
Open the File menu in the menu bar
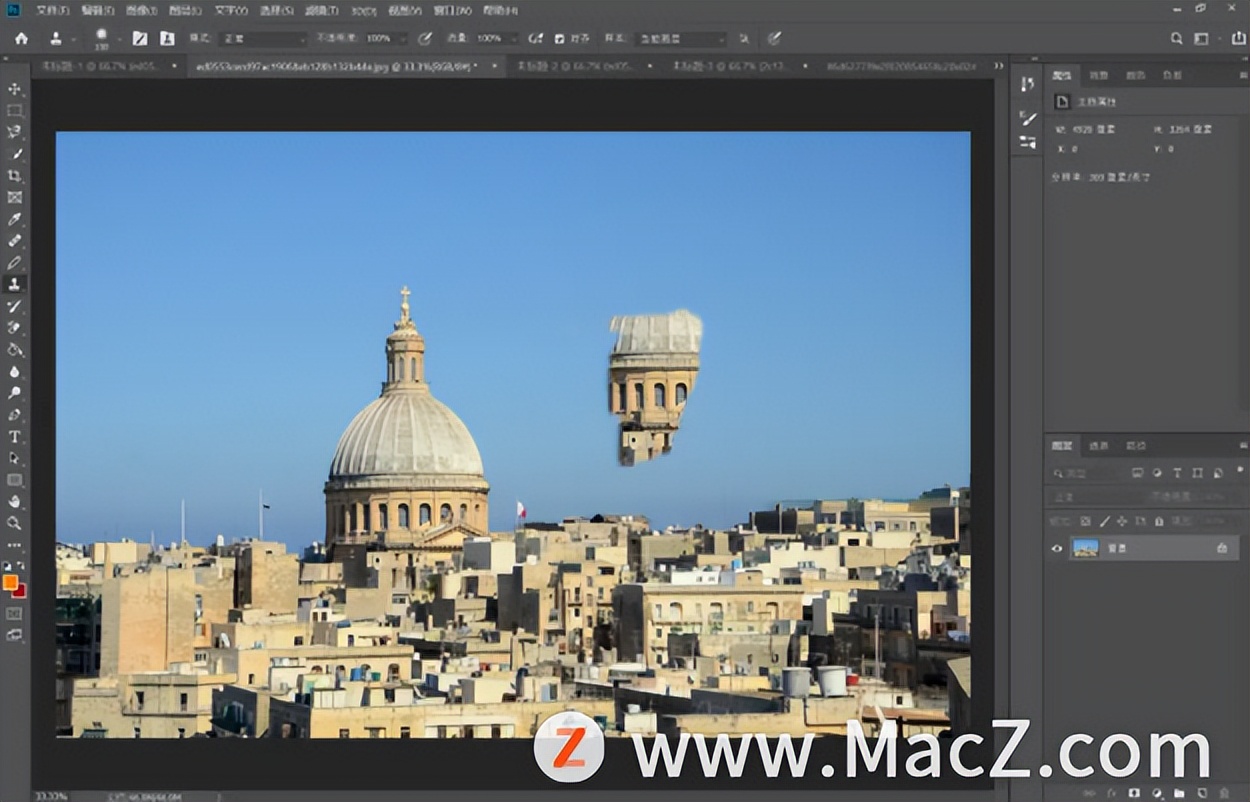(x=52, y=10)
